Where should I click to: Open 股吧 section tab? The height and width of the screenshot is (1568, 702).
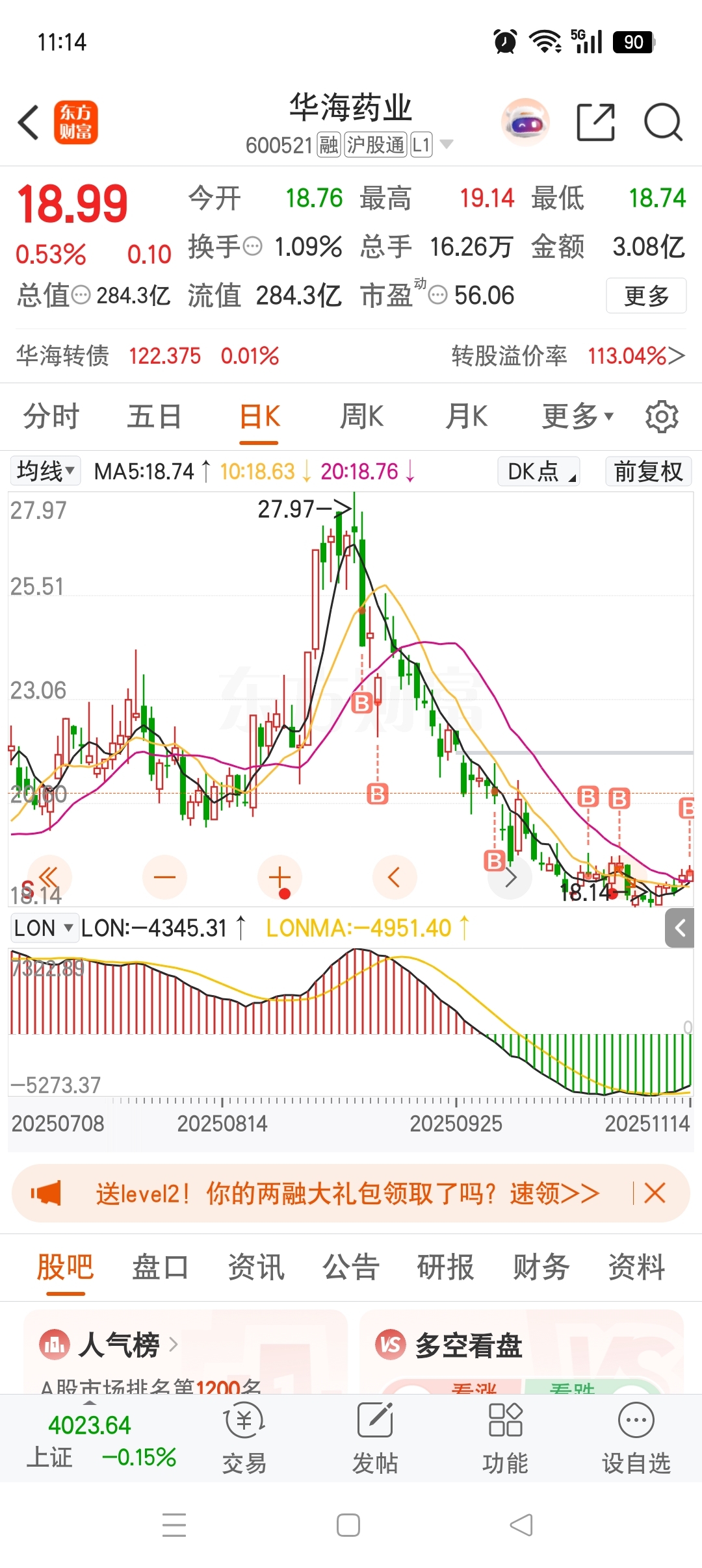point(65,1267)
